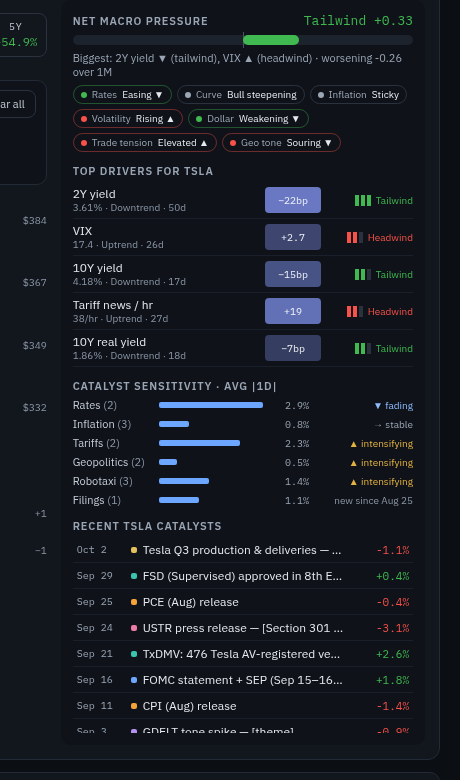Click the stable trend indicator
460x780 pixels.
click(x=393, y=425)
